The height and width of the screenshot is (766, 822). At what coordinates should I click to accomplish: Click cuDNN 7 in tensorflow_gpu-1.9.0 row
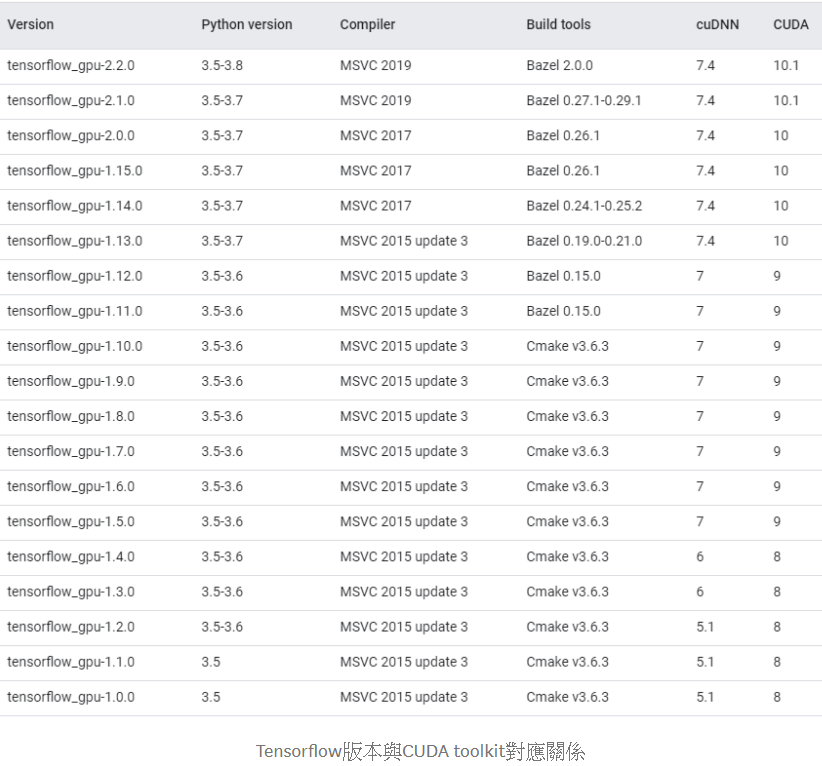(x=700, y=382)
